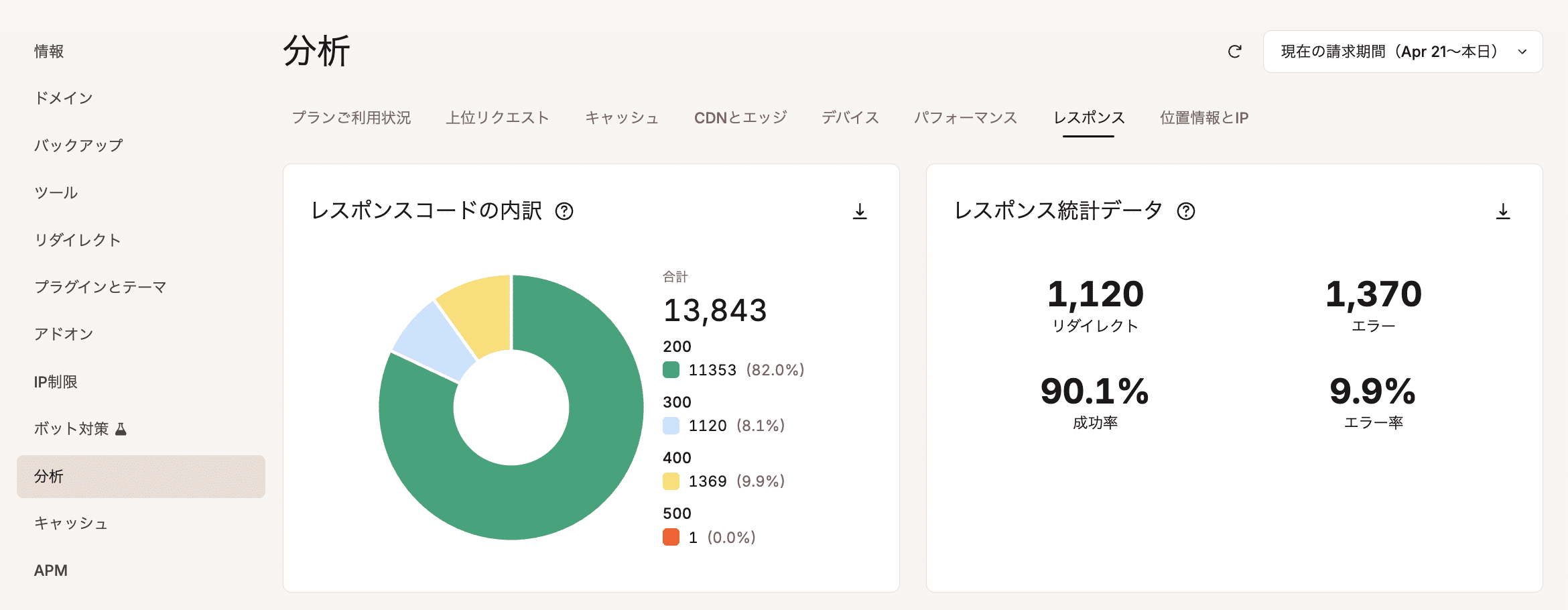Viewport: 1568px width, 610px height.
Task: Open ボット対策 in sidebar
Action: (71, 429)
